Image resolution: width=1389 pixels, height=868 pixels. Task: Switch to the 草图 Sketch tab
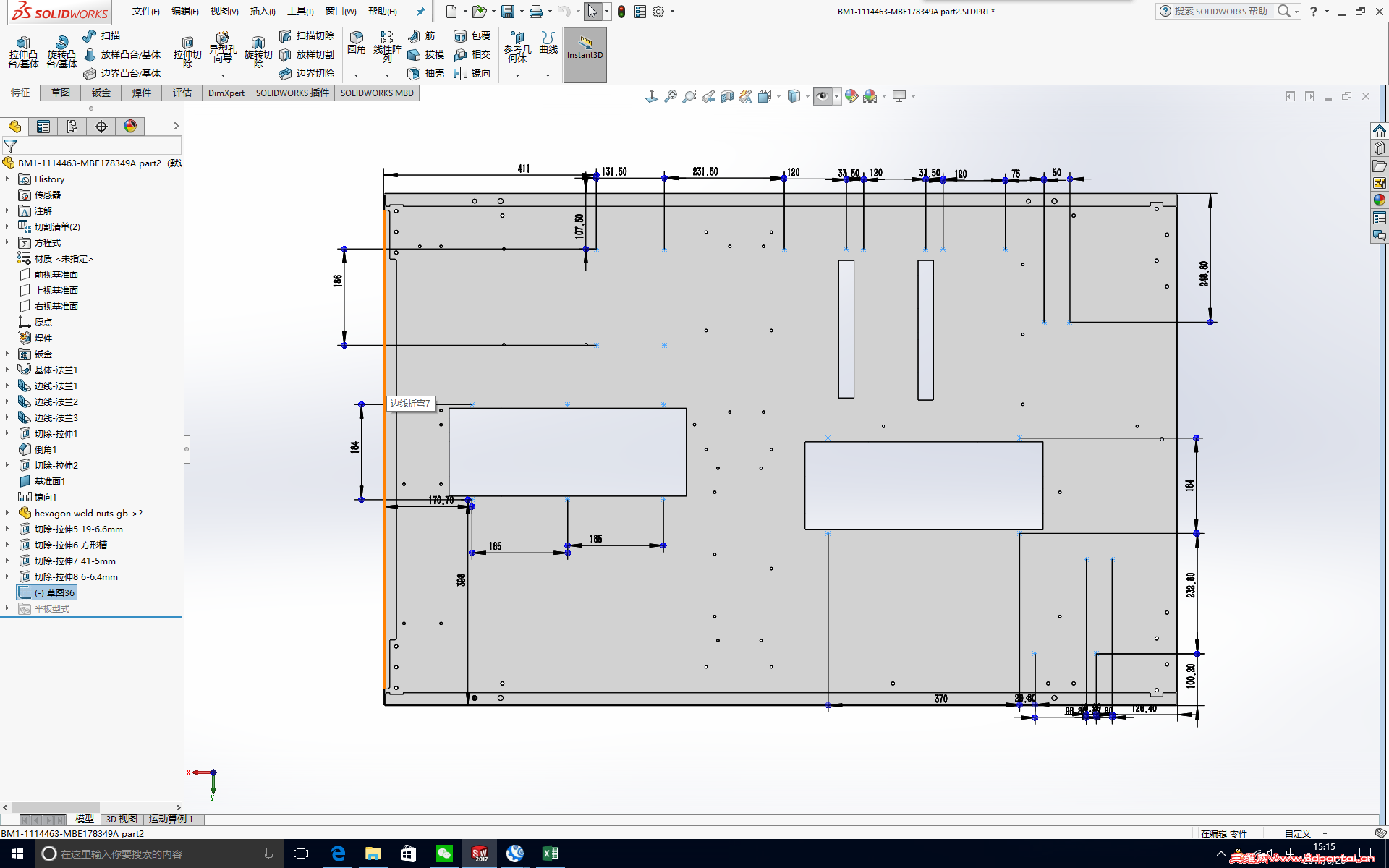click(61, 93)
